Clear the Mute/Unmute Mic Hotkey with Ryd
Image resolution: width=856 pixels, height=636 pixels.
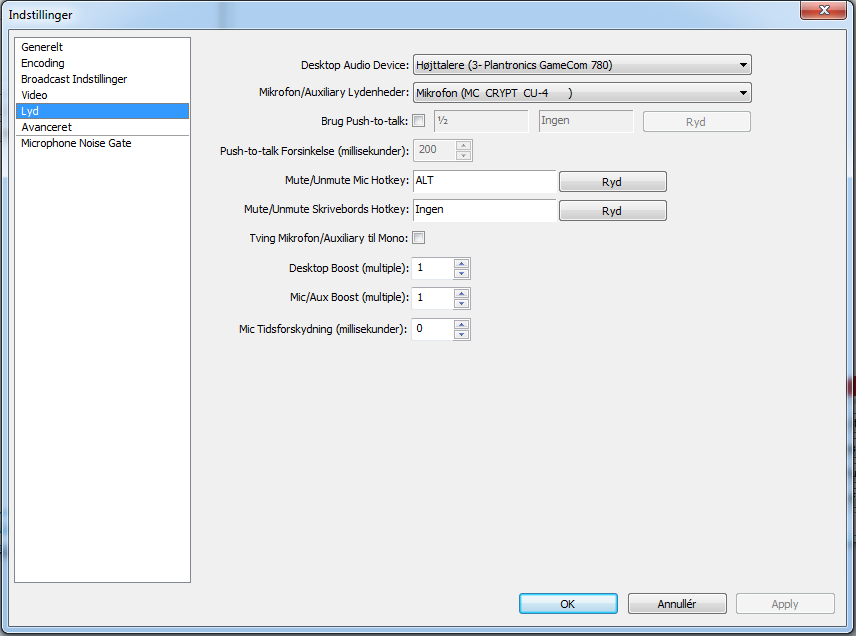(x=612, y=181)
